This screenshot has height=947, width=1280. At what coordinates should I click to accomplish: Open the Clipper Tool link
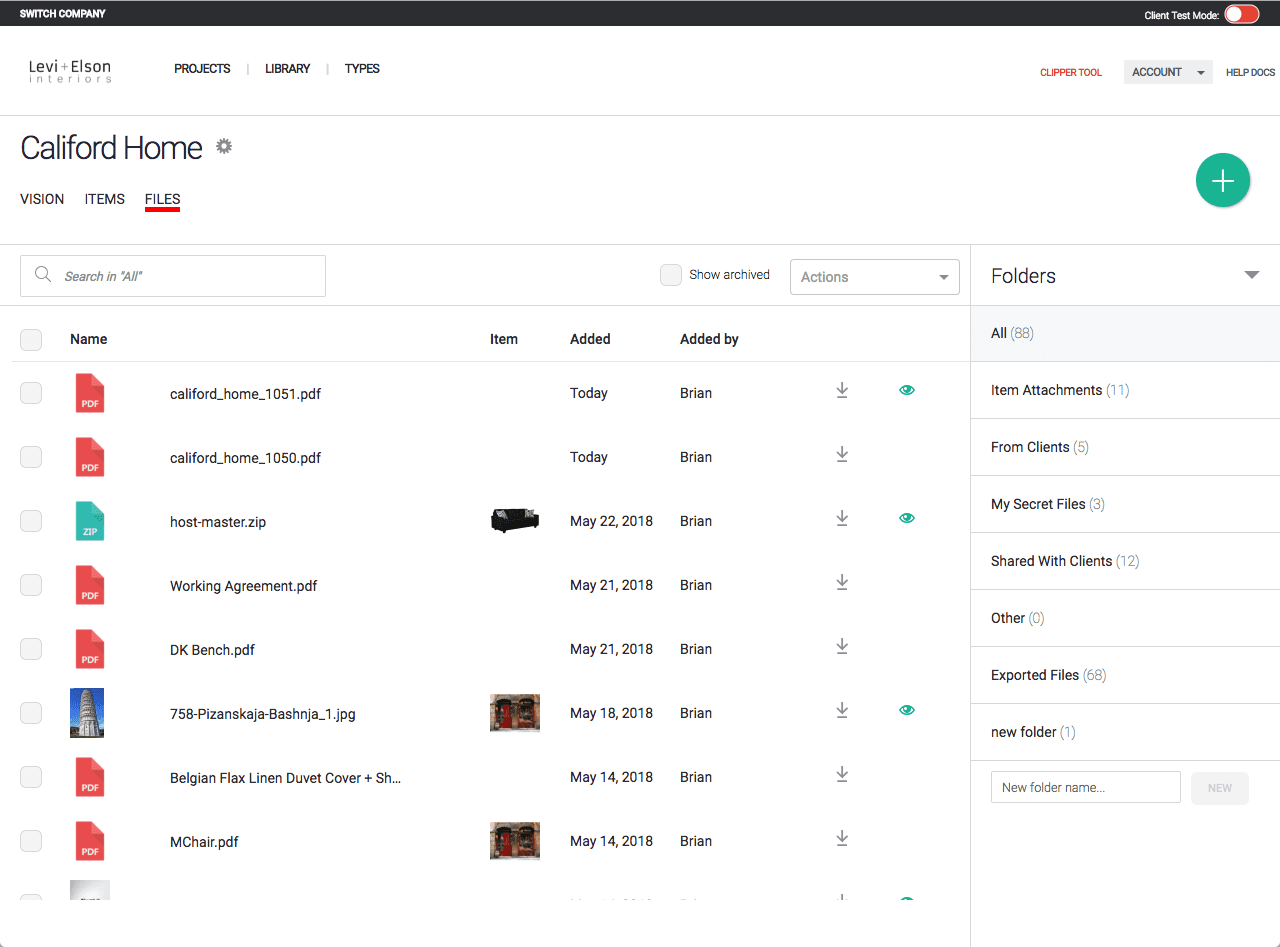[x=1070, y=73]
